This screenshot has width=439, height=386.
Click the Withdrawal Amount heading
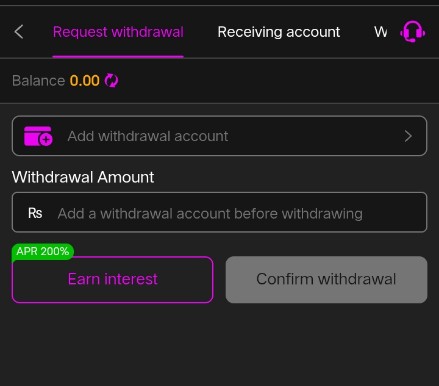tap(83, 177)
